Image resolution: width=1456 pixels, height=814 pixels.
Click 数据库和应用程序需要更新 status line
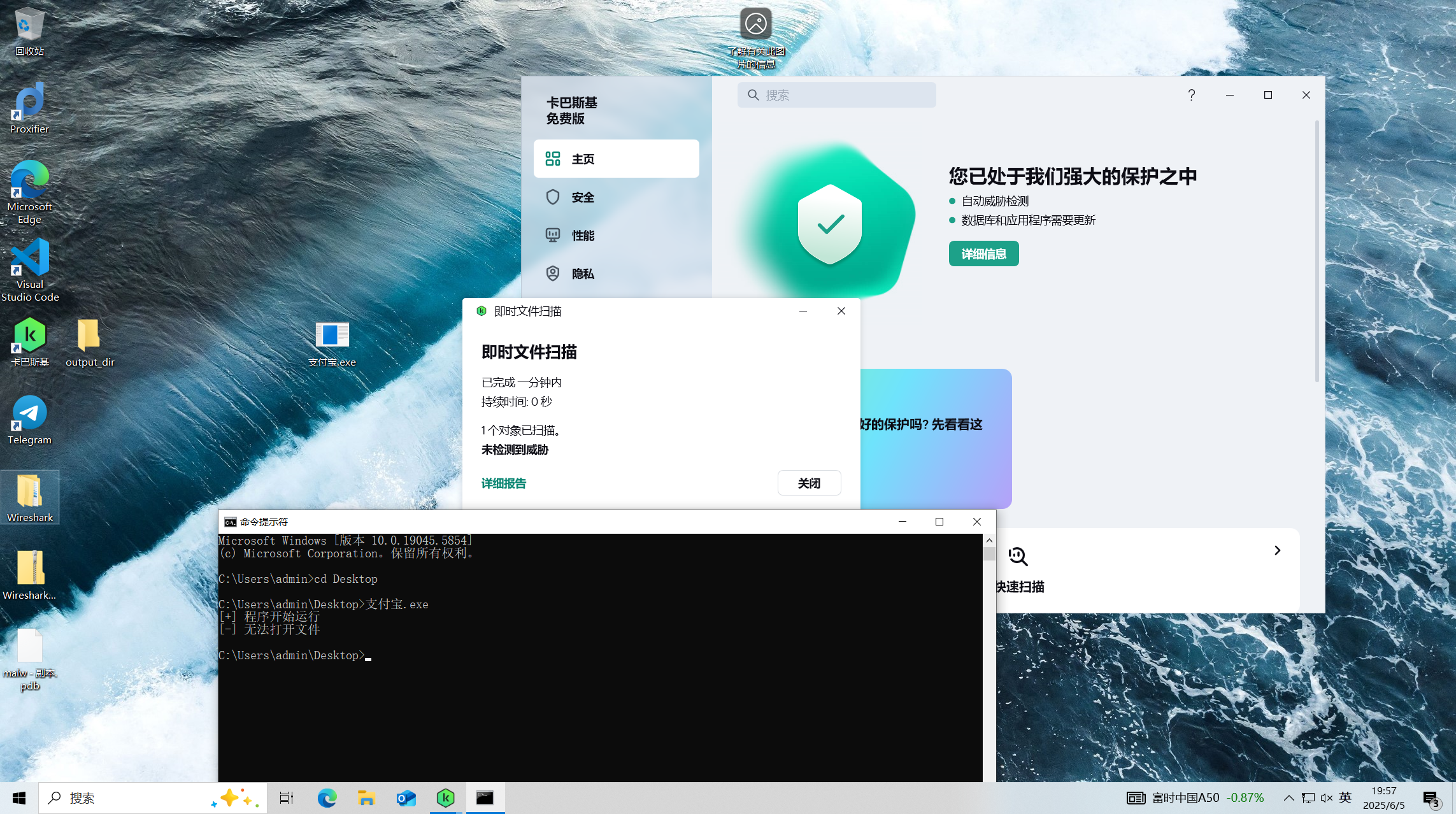[1028, 220]
